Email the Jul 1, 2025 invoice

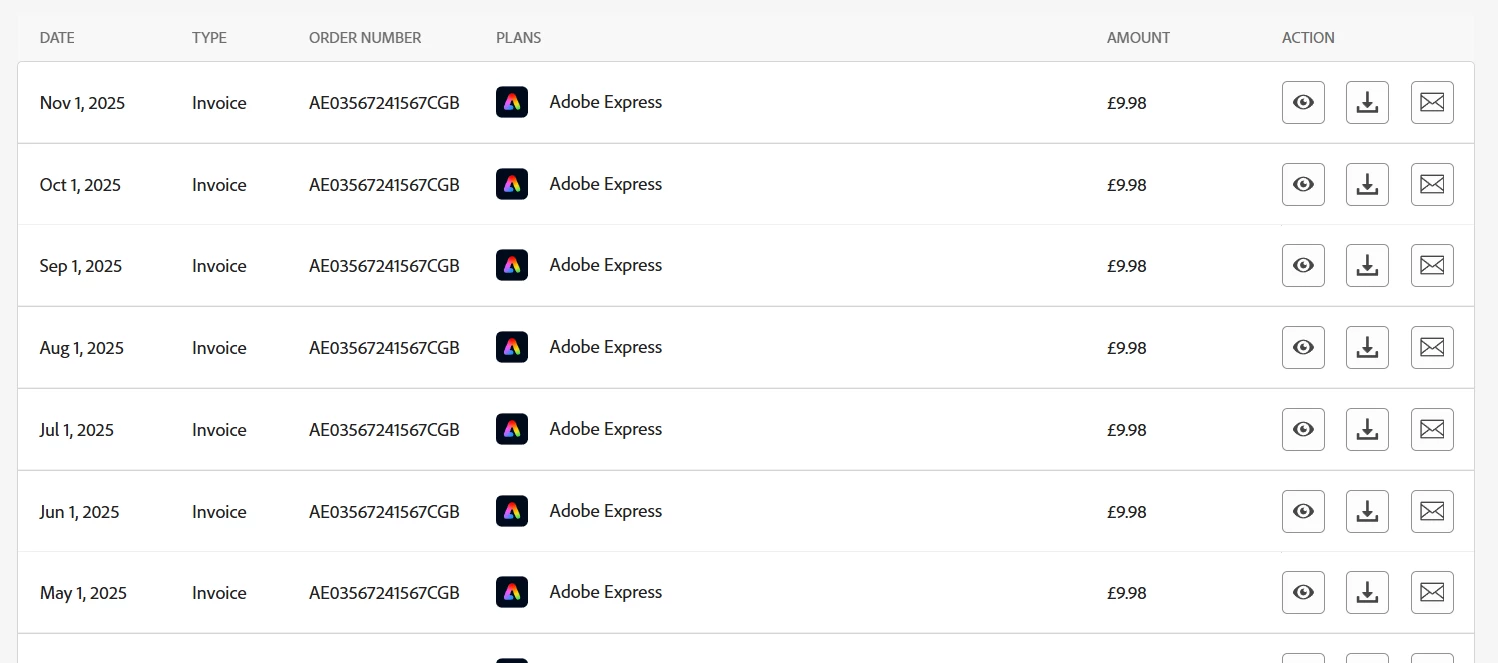click(x=1432, y=430)
